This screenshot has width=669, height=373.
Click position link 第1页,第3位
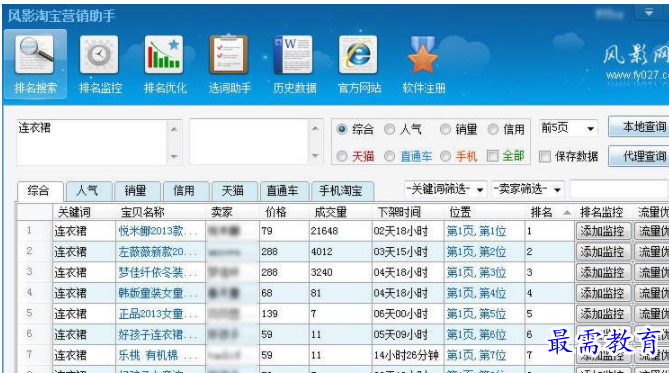(477, 272)
